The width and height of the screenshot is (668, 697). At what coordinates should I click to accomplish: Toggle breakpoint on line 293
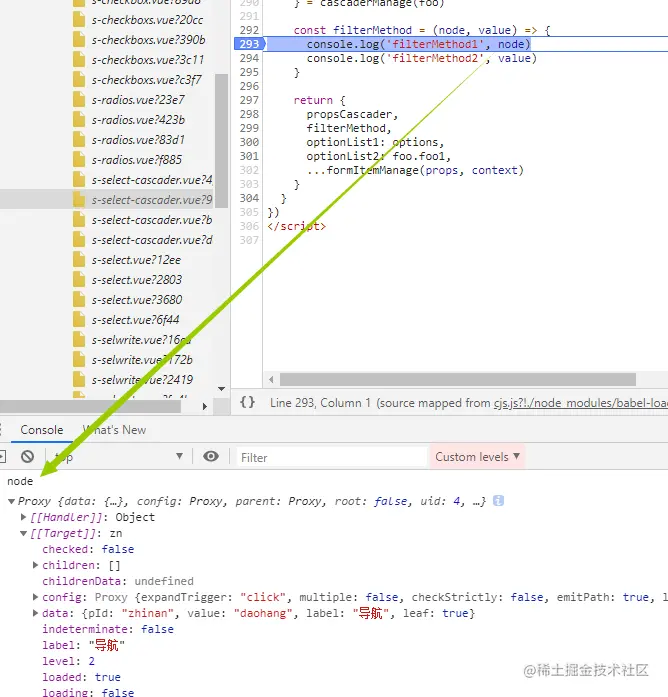pos(249,44)
